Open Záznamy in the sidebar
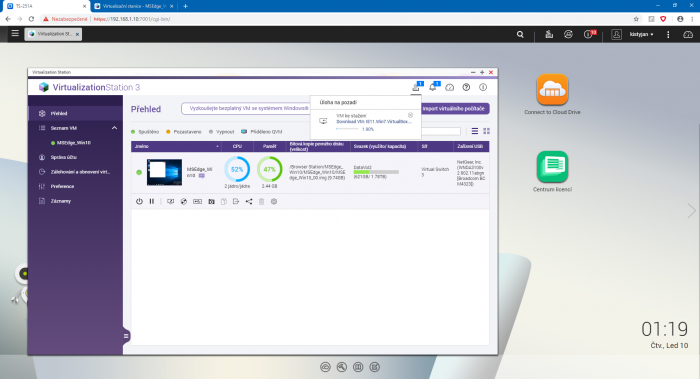This screenshot has width=700, height=379. 61,201
